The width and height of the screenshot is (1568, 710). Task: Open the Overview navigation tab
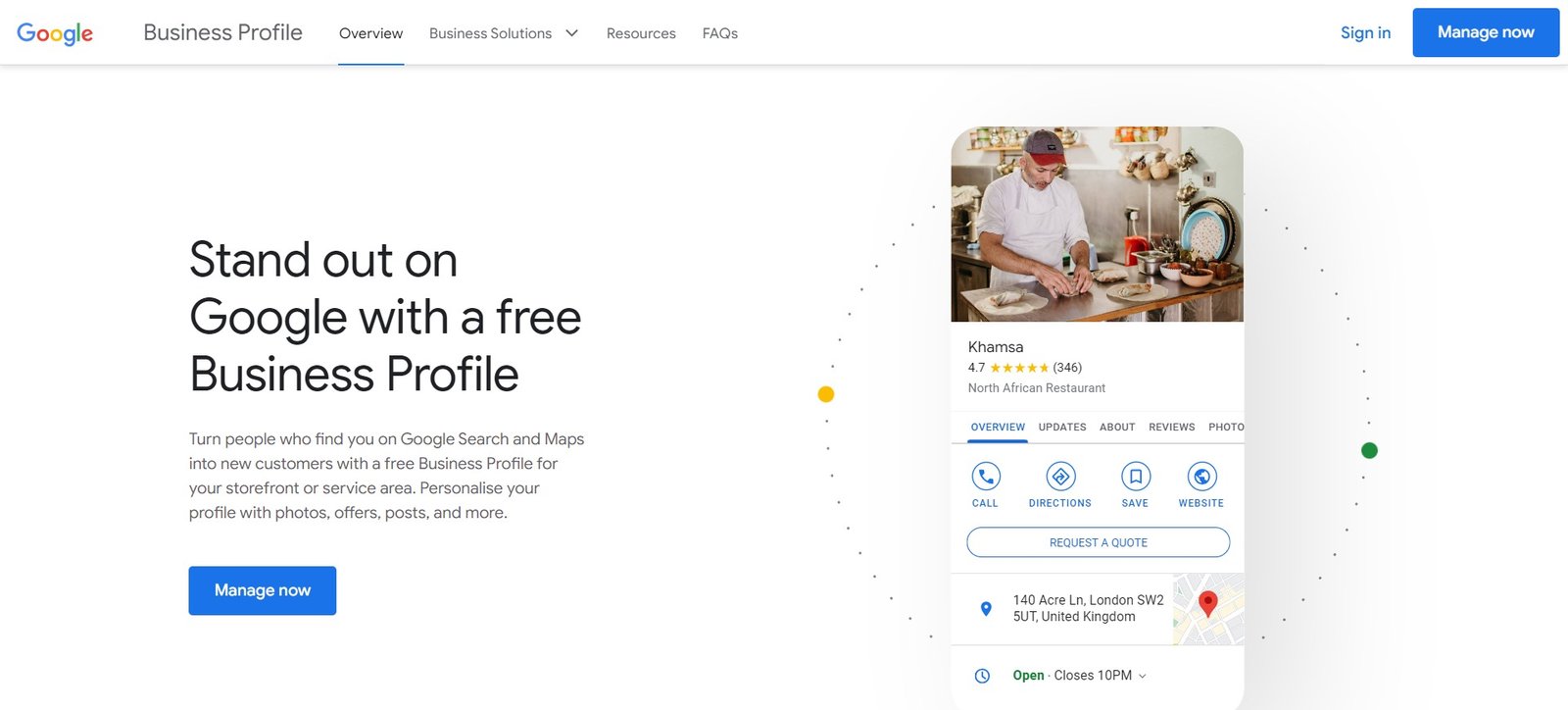(370, 33)
